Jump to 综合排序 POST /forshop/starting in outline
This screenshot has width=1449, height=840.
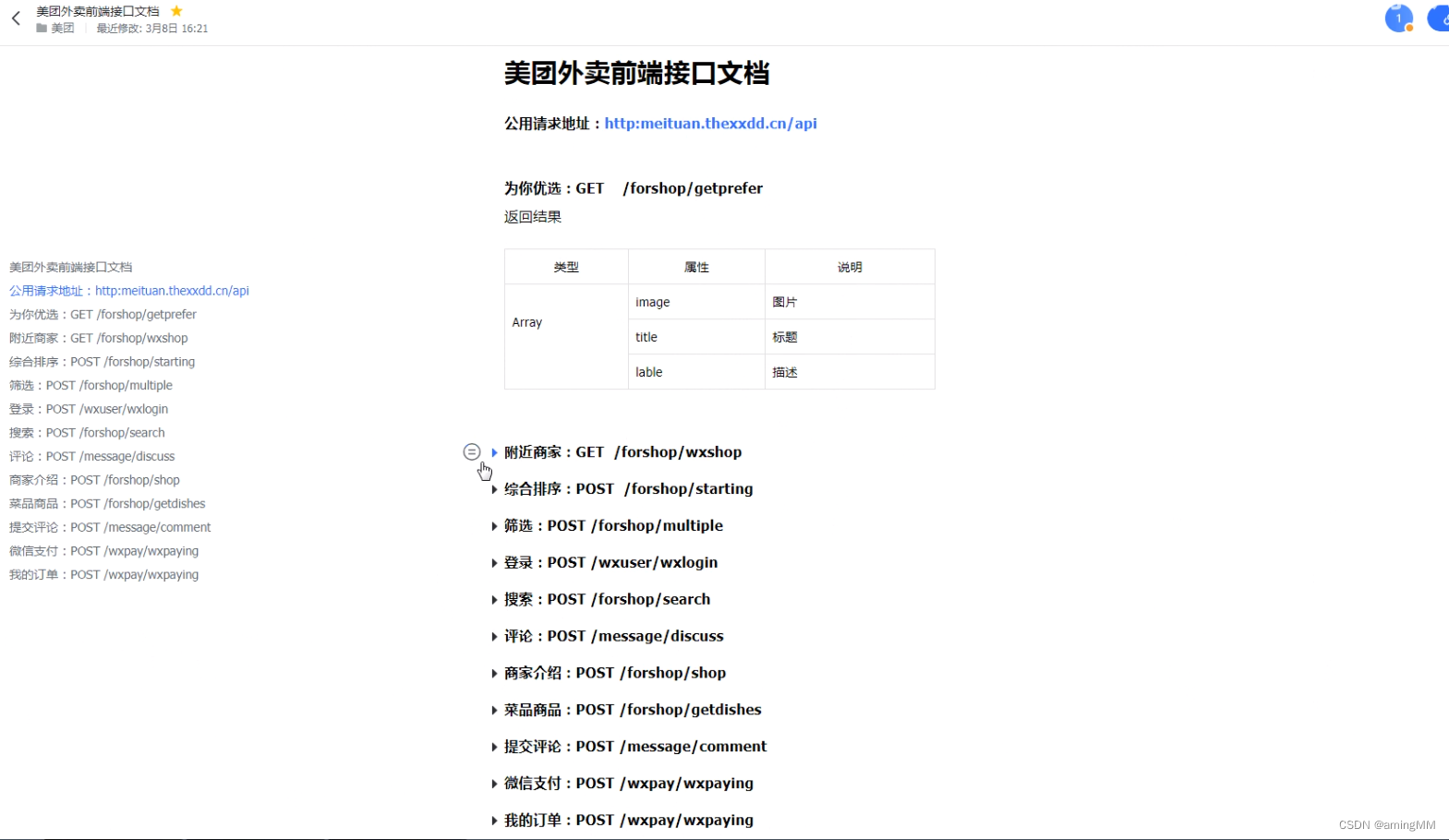click(103, 362)
